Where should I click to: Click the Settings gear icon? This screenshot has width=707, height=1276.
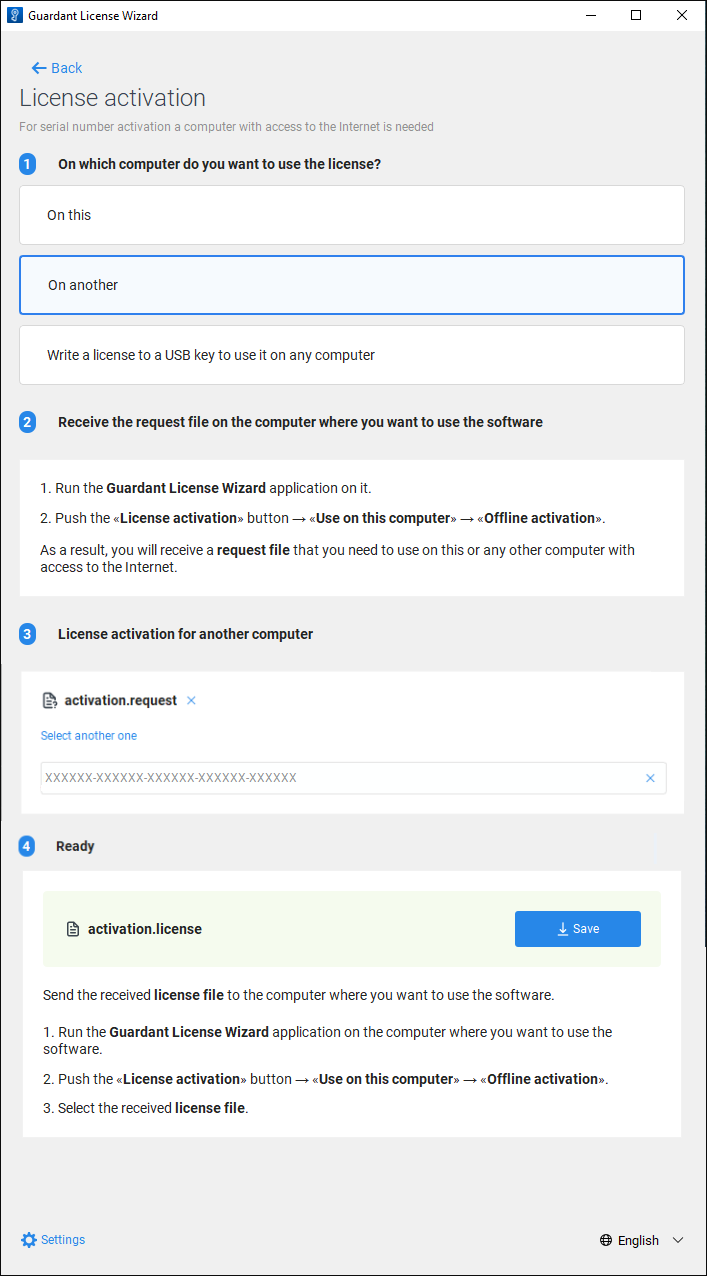[x=29, y=1240]
